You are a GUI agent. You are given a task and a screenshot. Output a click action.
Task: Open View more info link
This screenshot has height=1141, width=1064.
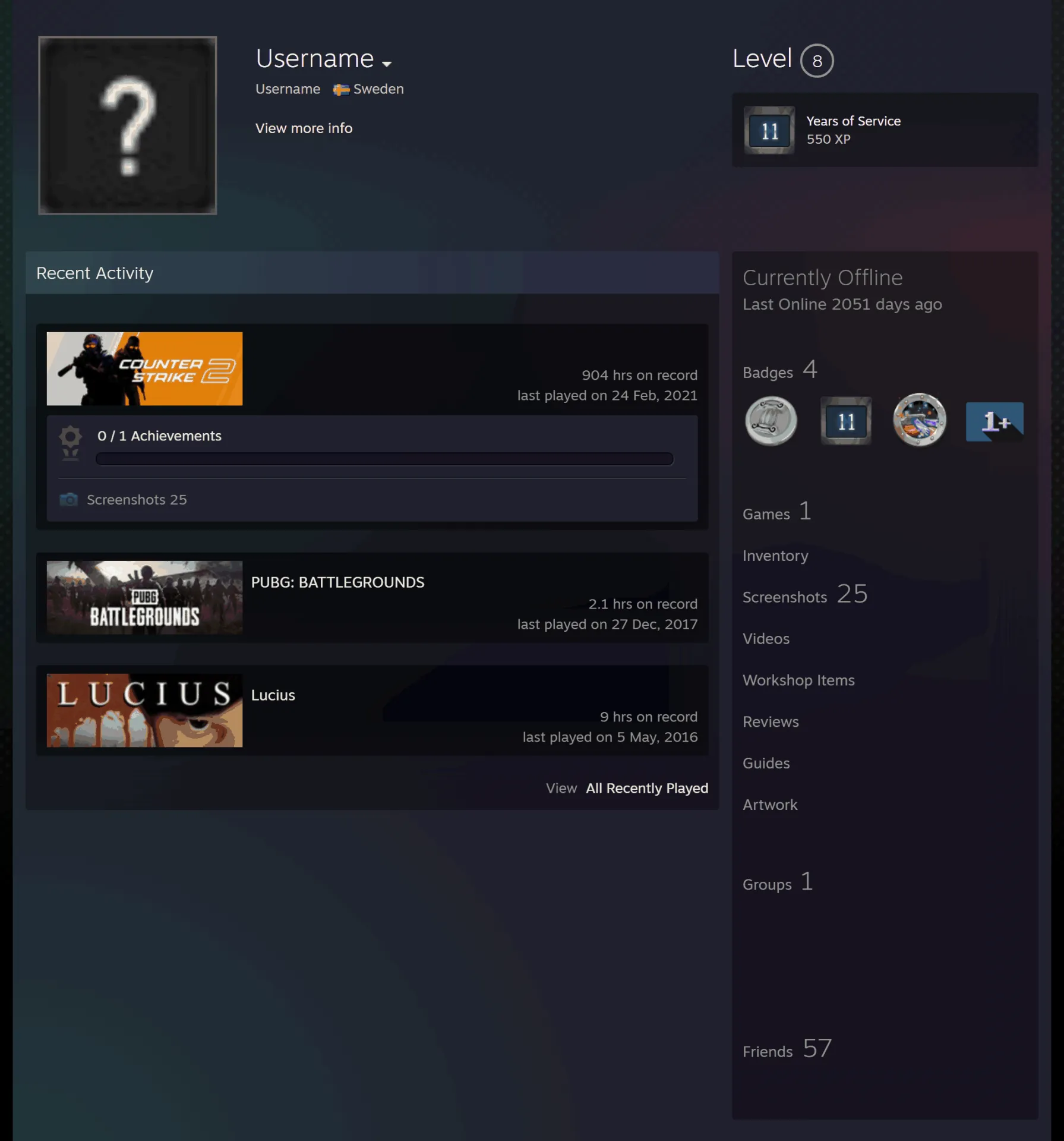point(304,128)
